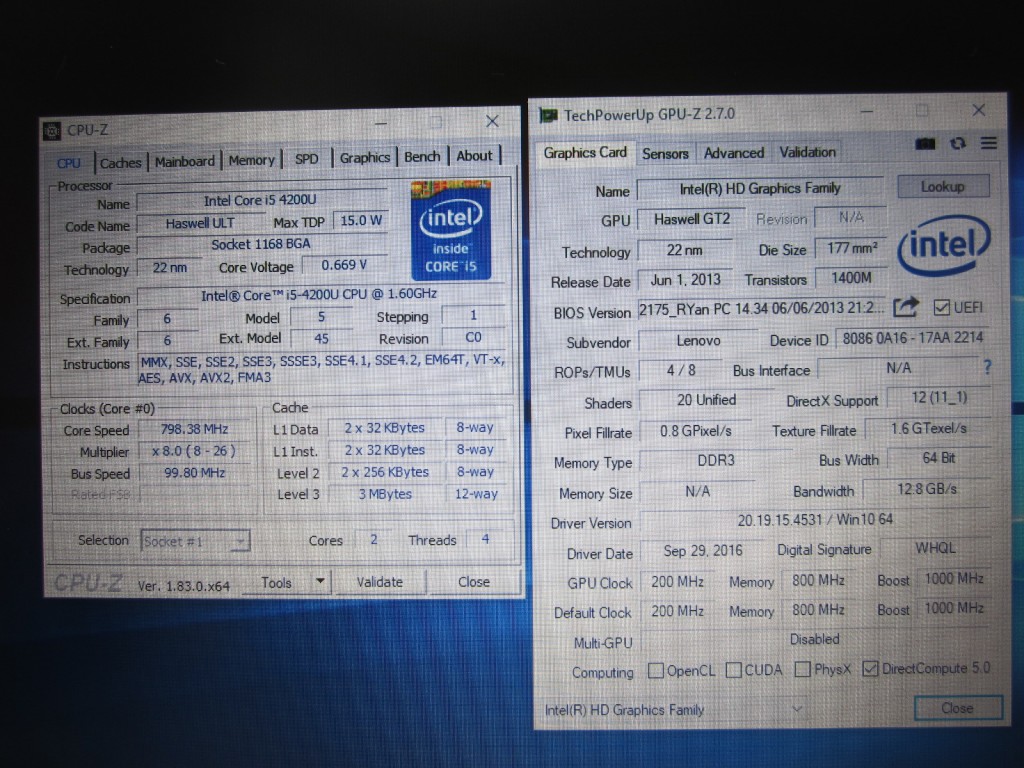Click the Bandwidth value 12.8 GB/s

tap(927, 489)
